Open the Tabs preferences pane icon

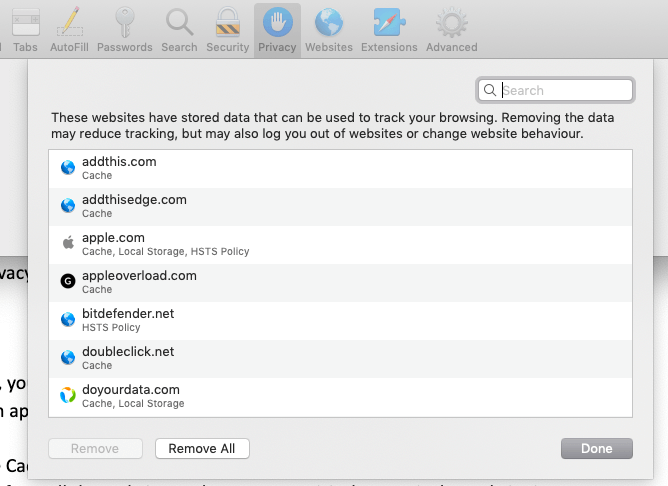[x=26, y=22]
